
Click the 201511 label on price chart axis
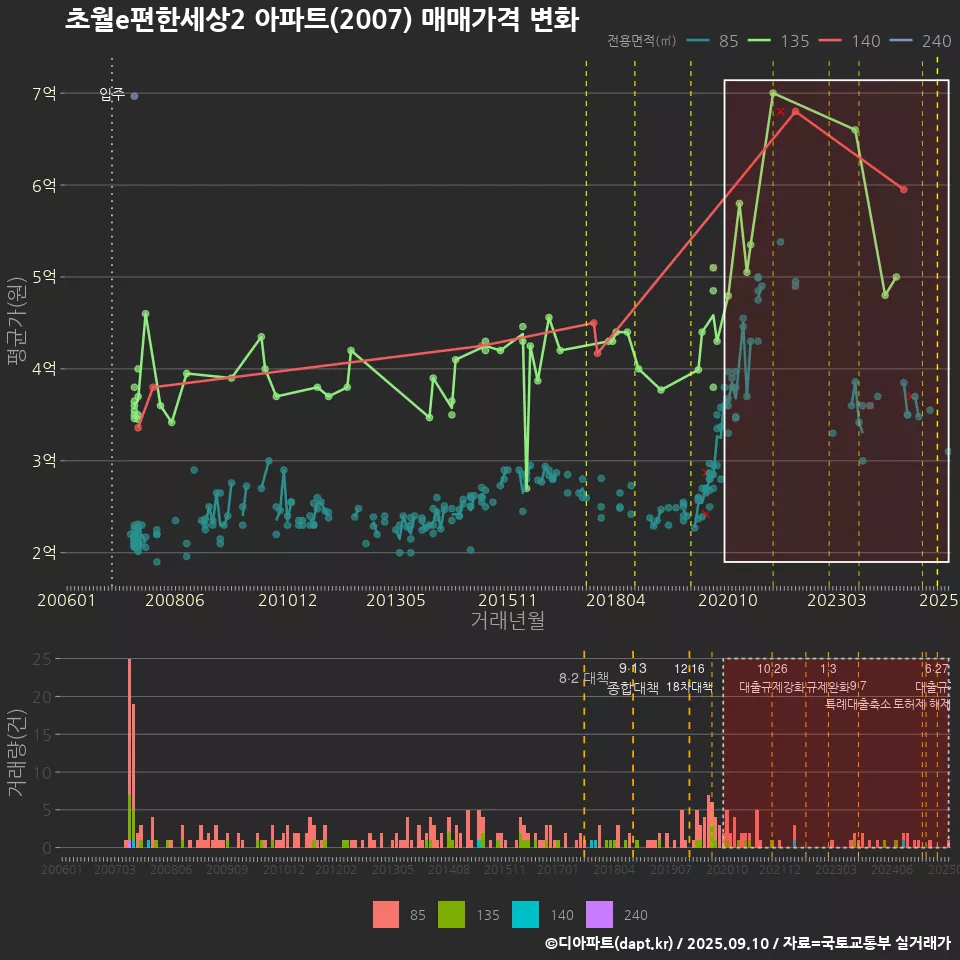point(507,600)
